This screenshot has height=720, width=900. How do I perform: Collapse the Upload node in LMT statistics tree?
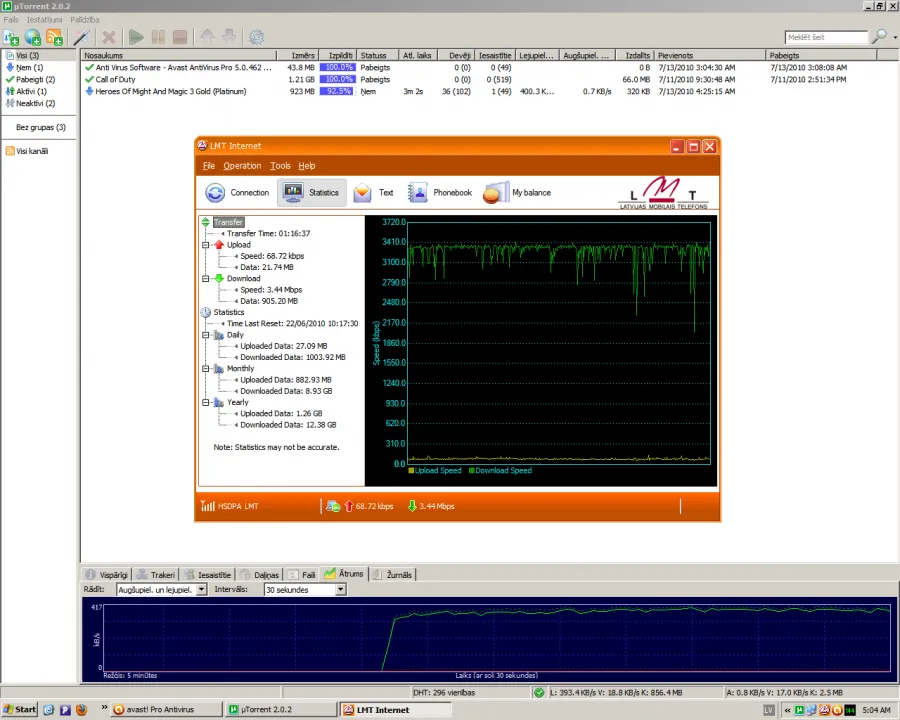coord(205,245)
